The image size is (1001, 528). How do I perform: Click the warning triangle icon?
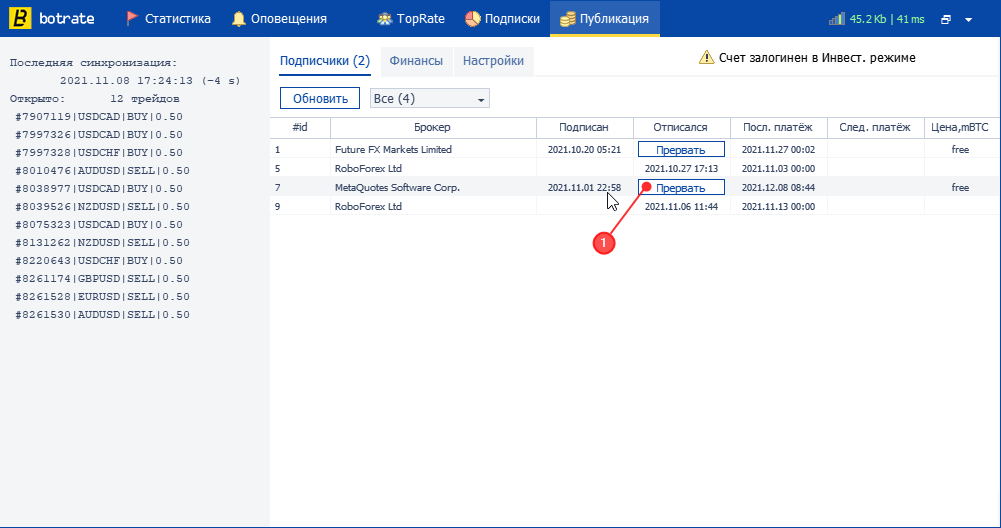point(707,57)
